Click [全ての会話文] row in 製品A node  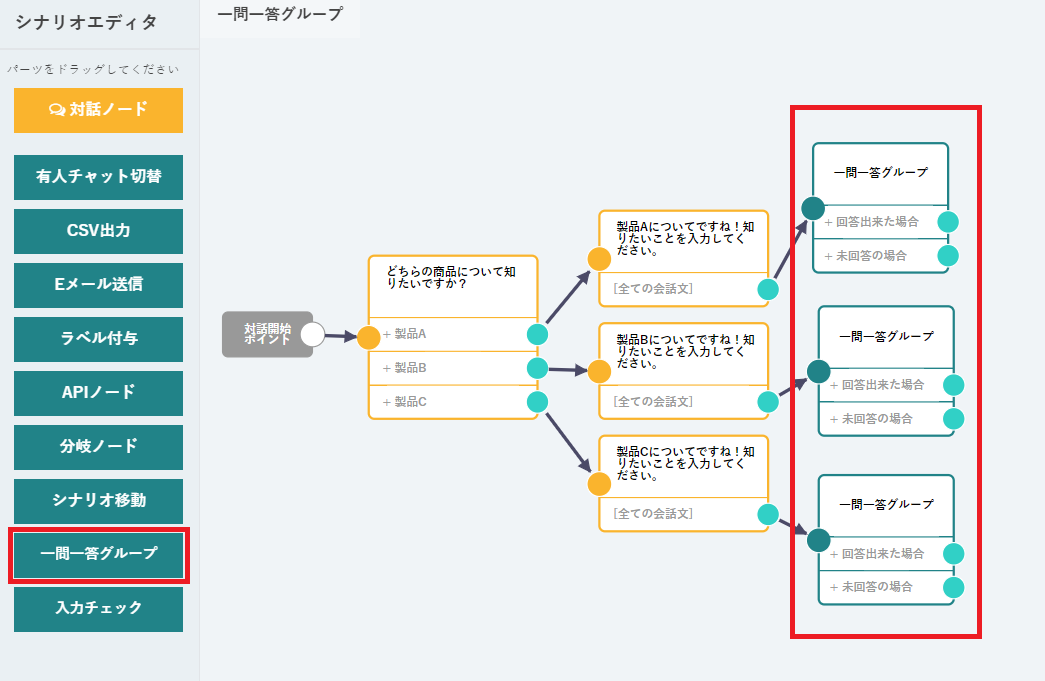point(684,289)
